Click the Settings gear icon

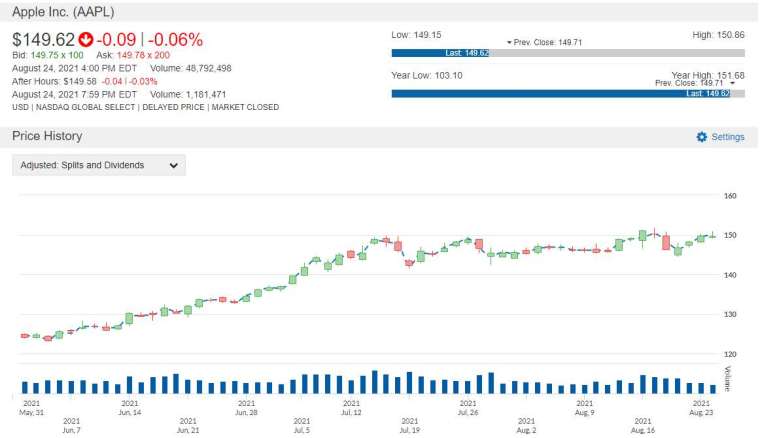coord(701,137)
